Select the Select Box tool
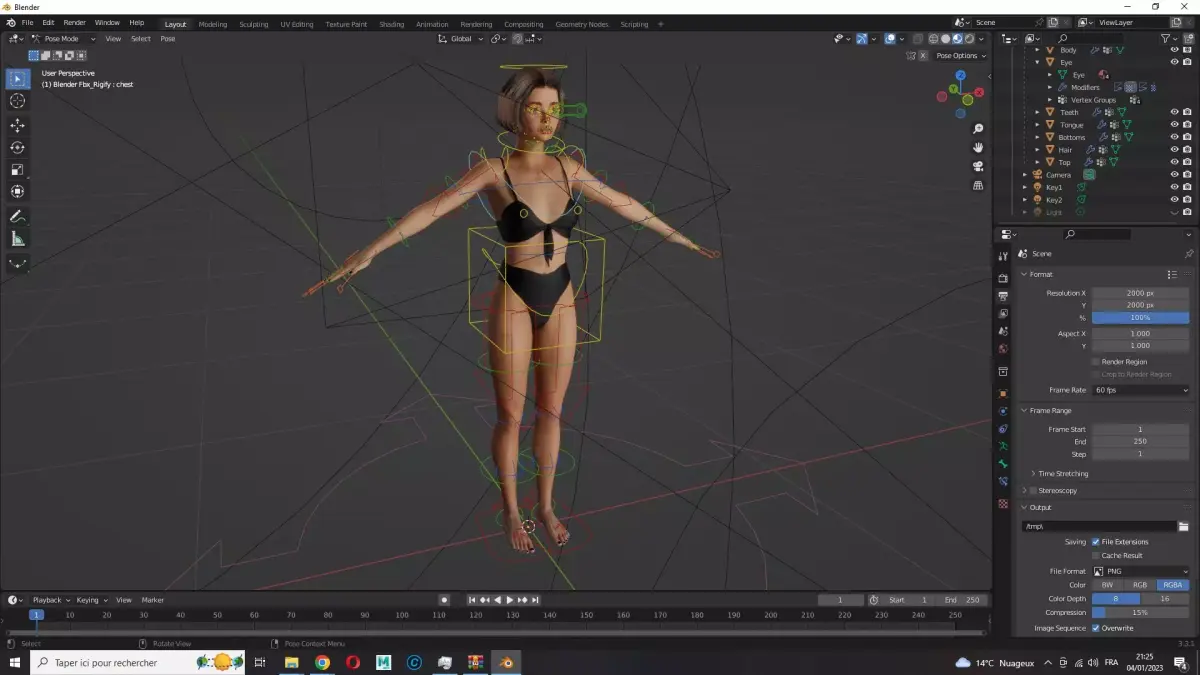The height and width of the screenshot is (675, 1200). click(18, 79)
